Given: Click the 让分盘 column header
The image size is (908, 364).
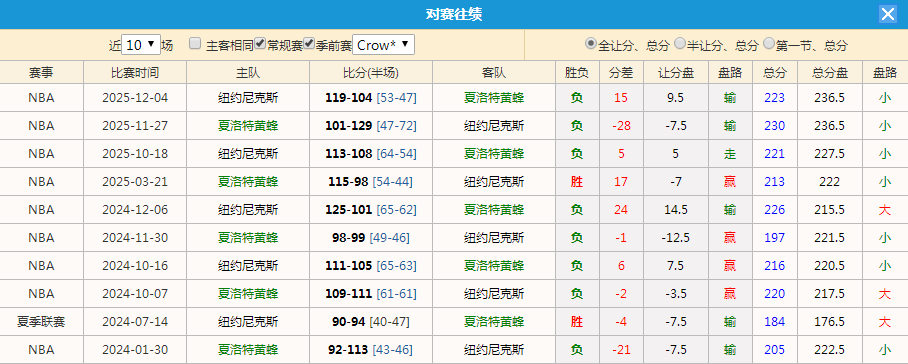Looking at the screenshot, I should 676,72.
